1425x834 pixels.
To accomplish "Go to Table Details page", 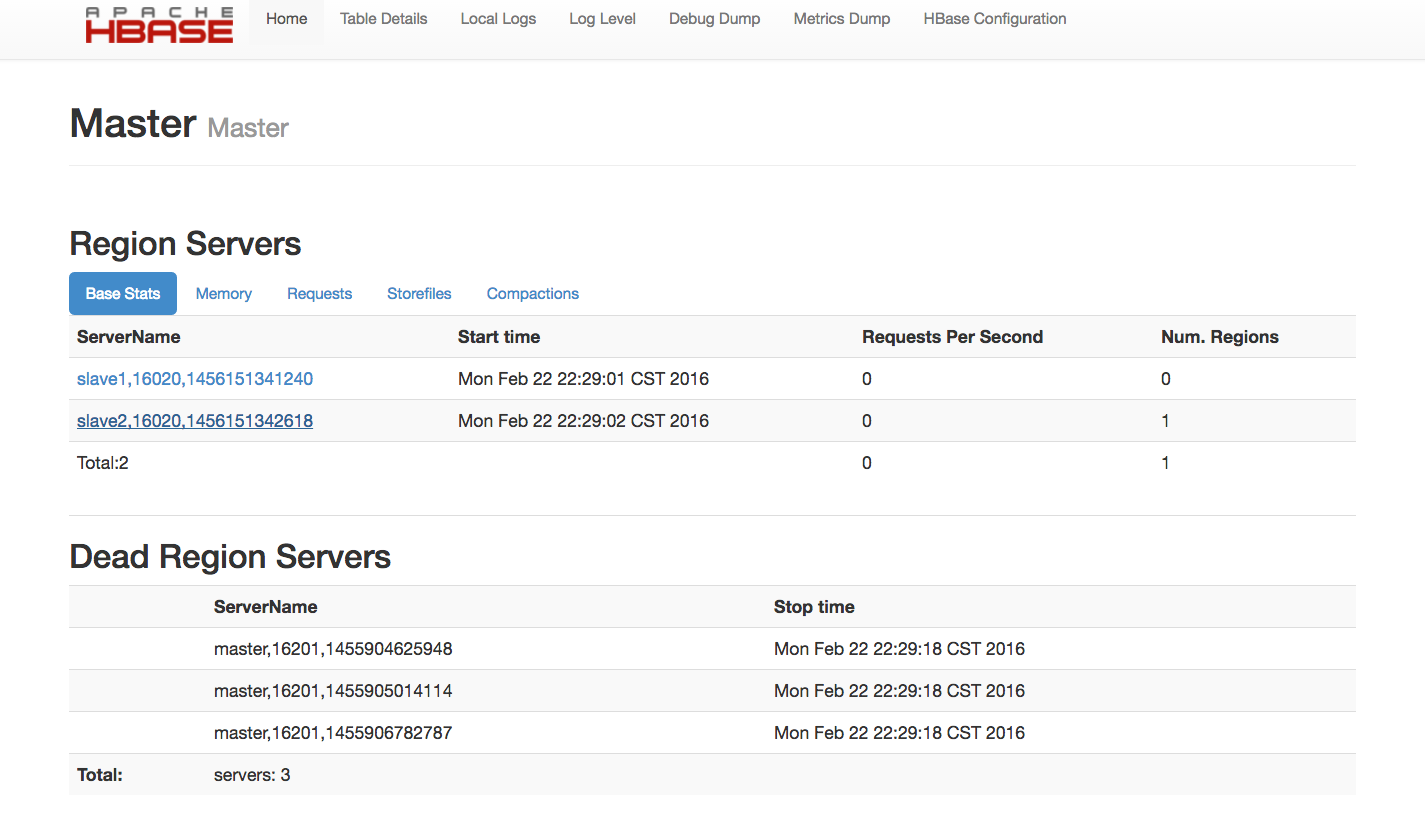I will click(x=383, y=19).
